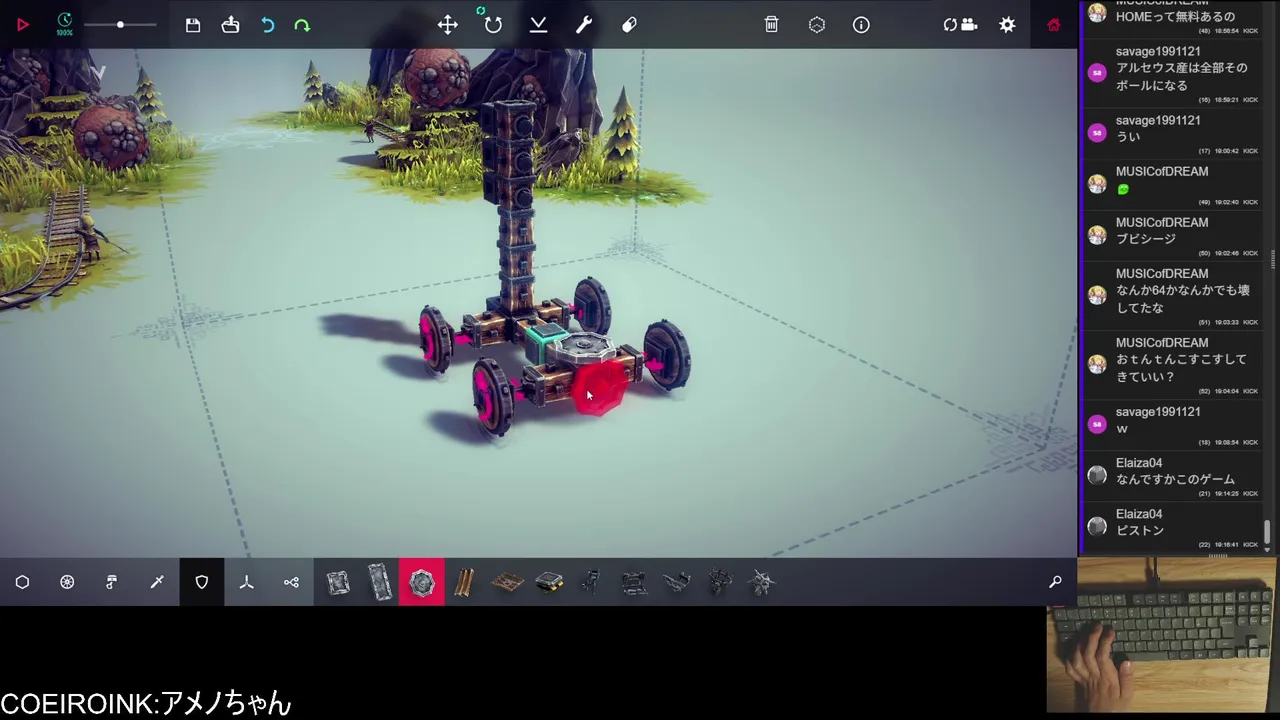Viewport: 1280px width, 720px height.
Task: Open the mechanical blocks category
Action: [x=111, y=582]
